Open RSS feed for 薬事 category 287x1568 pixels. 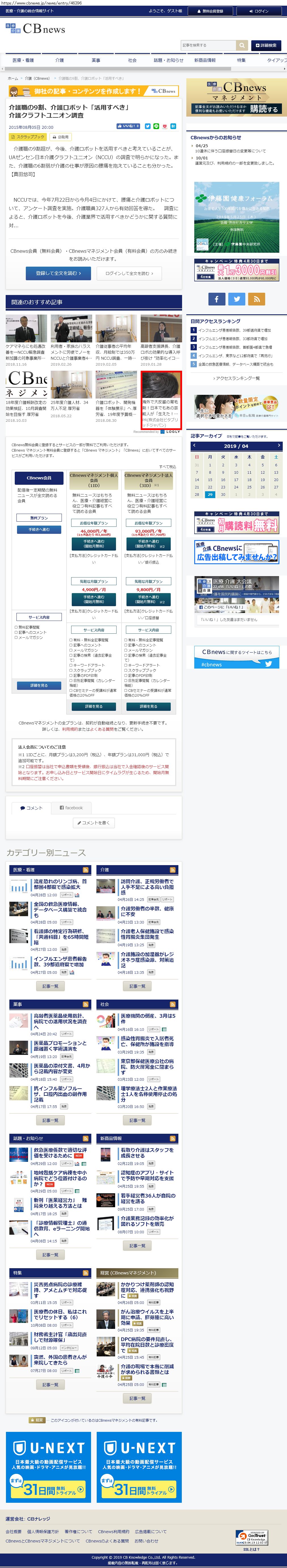click(x=86, y=1004)
